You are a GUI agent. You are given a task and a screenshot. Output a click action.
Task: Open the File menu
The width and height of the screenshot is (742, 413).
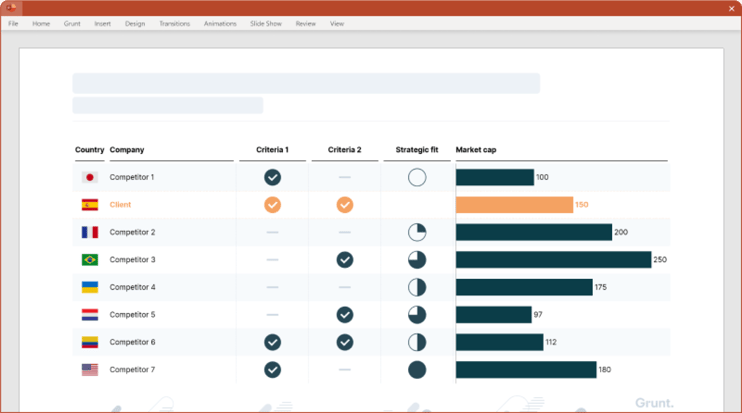13,23
